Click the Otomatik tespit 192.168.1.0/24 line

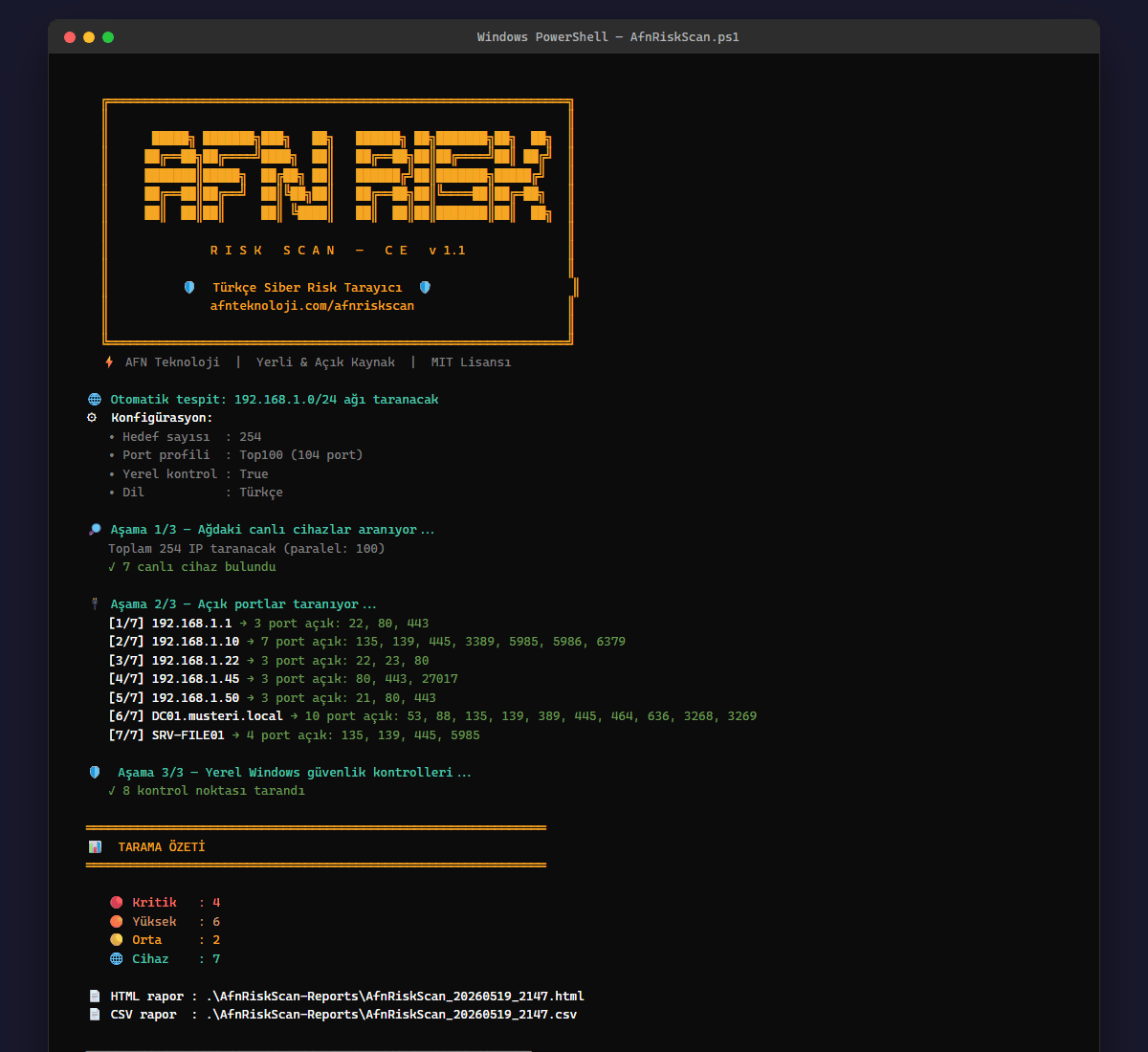pos(275,400)
